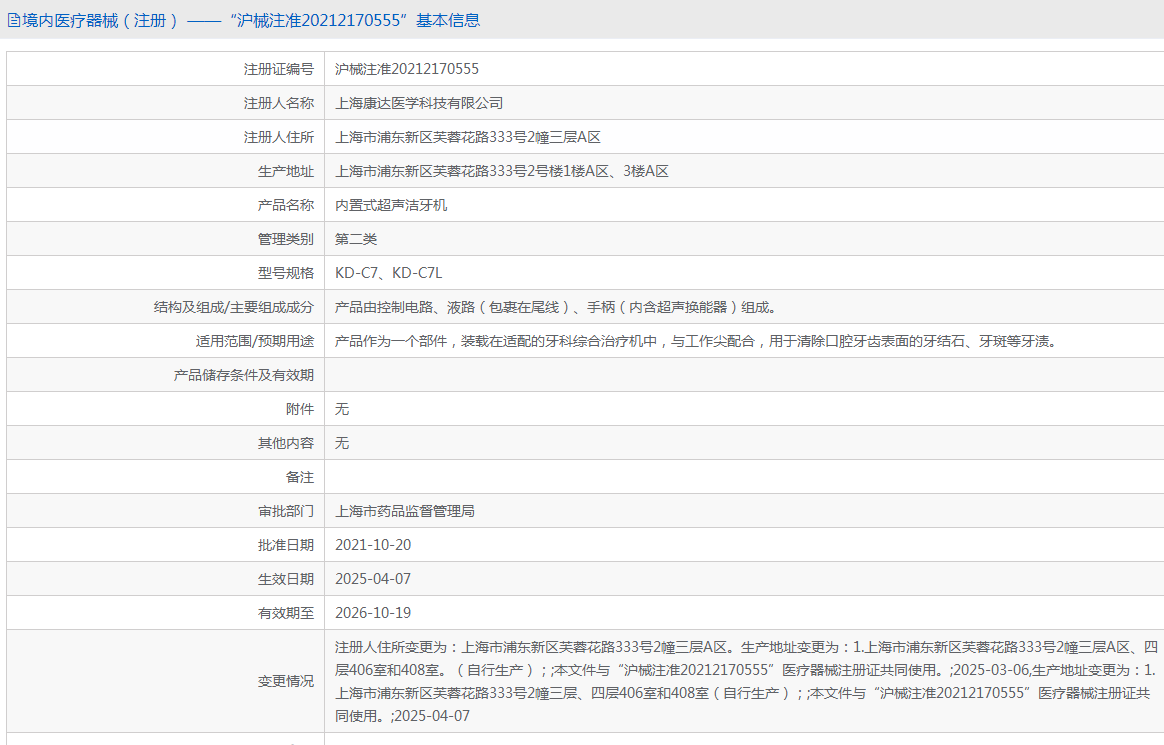Select authority 上海市药品监督管理局
The width and height of the screenshot is (1164, 745).
405,511
